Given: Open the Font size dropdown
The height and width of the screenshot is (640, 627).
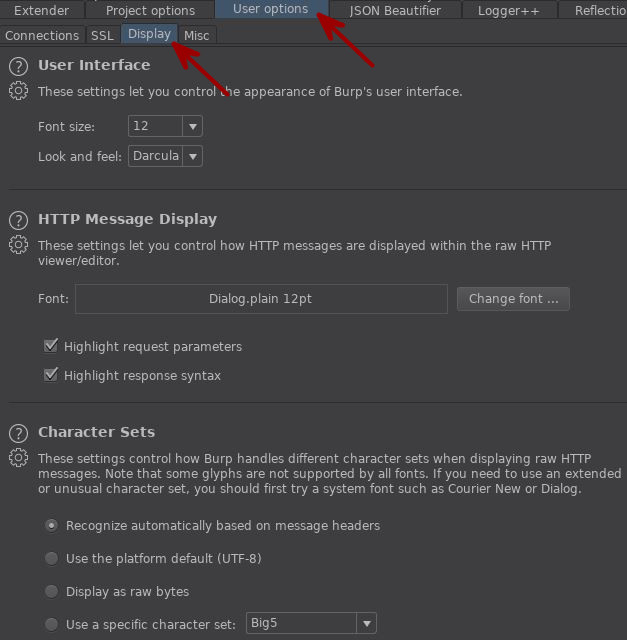Looking at the screenshot, I should point(165,126).
